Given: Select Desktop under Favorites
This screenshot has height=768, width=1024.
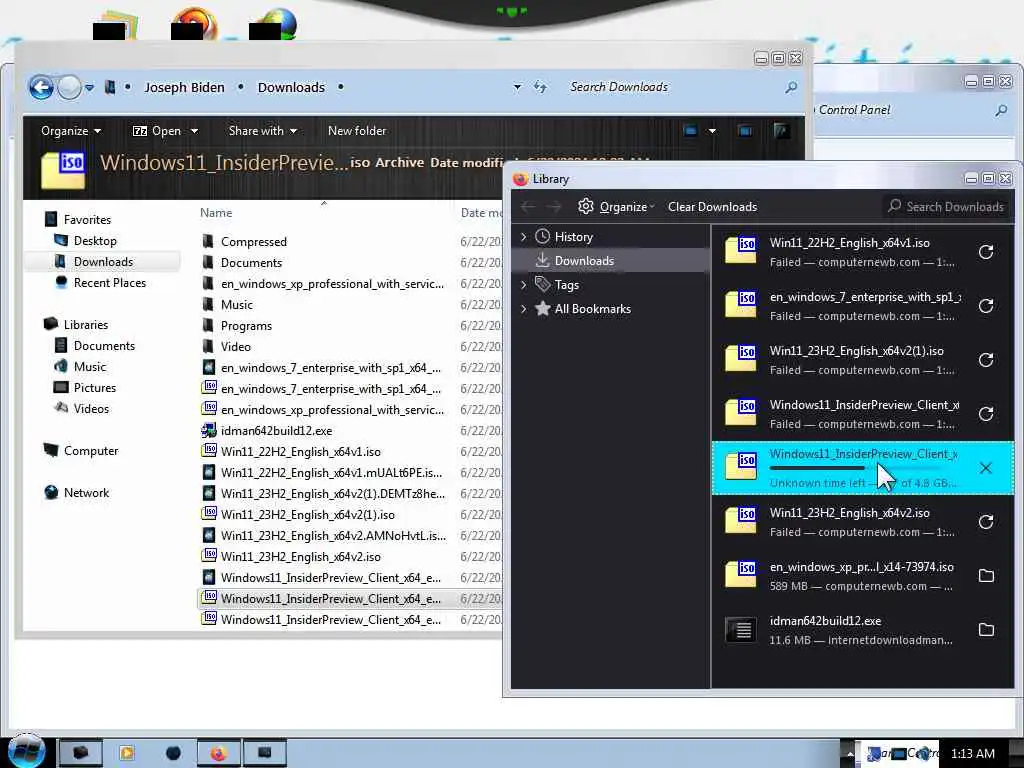Looking at the screenshot, I should point(95,240).
